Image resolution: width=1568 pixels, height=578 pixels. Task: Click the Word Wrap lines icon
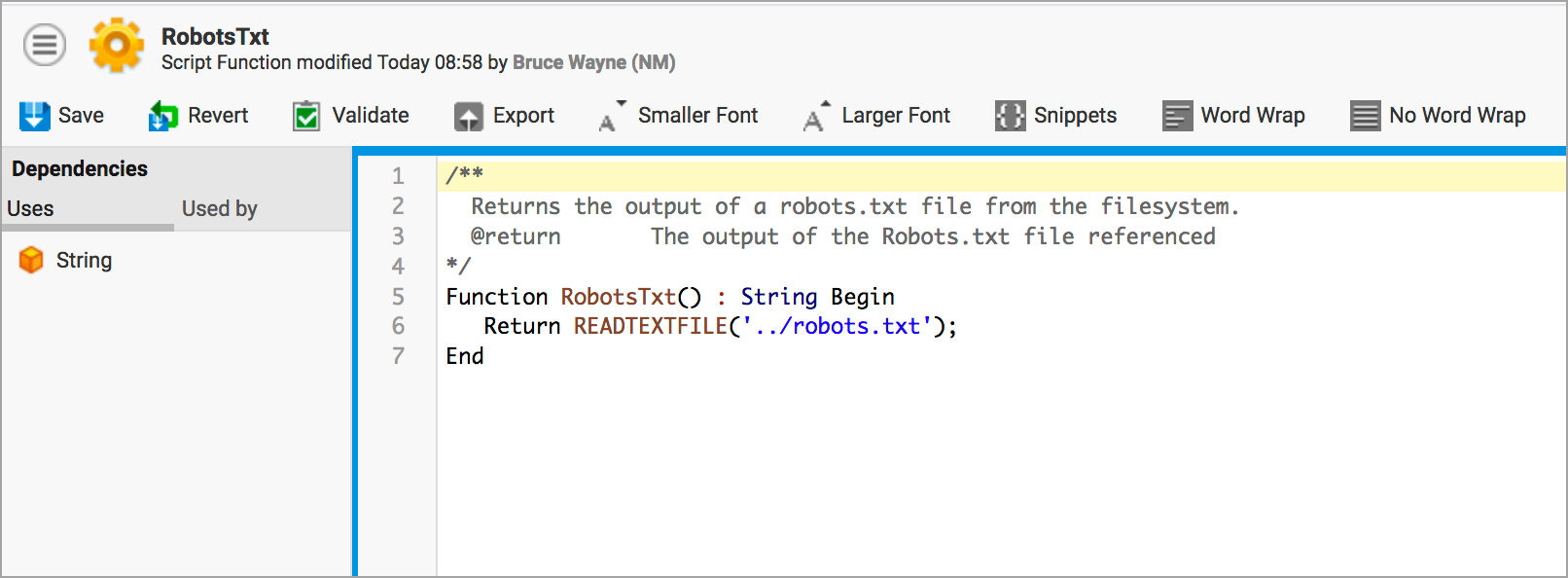coord(1177,116)
